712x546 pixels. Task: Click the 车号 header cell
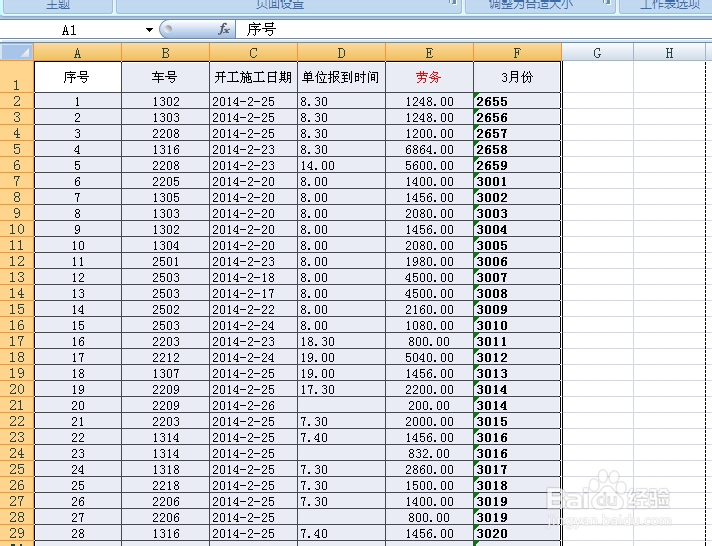coord(165,77)
